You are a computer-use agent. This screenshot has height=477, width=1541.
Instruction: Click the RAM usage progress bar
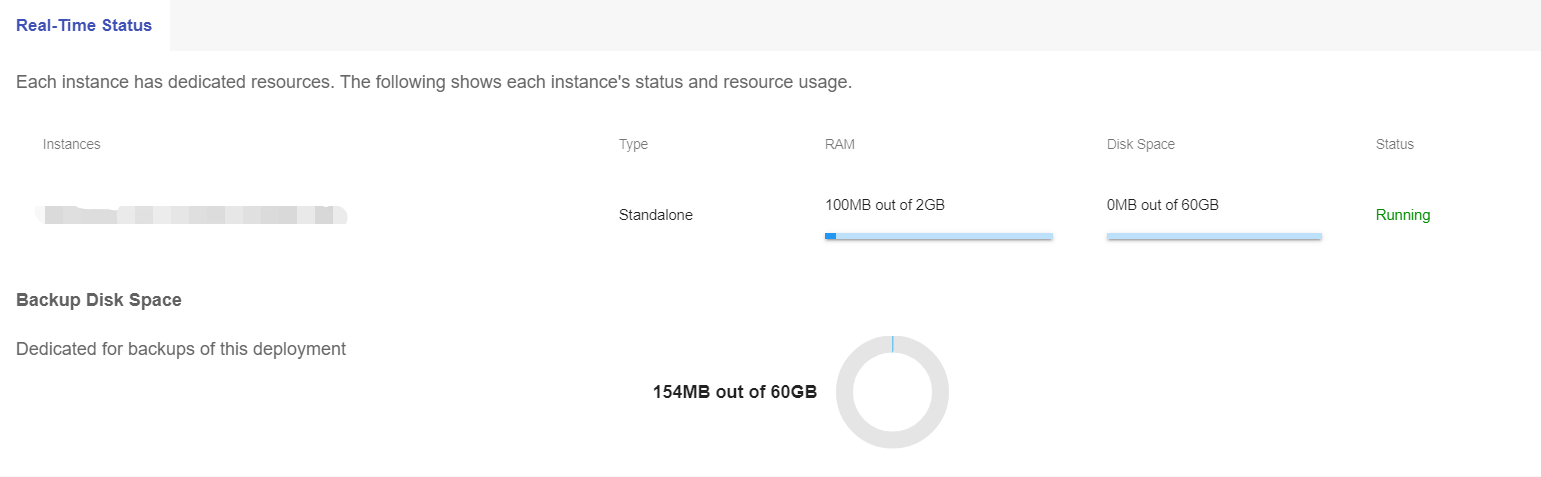tap(940, 236)
